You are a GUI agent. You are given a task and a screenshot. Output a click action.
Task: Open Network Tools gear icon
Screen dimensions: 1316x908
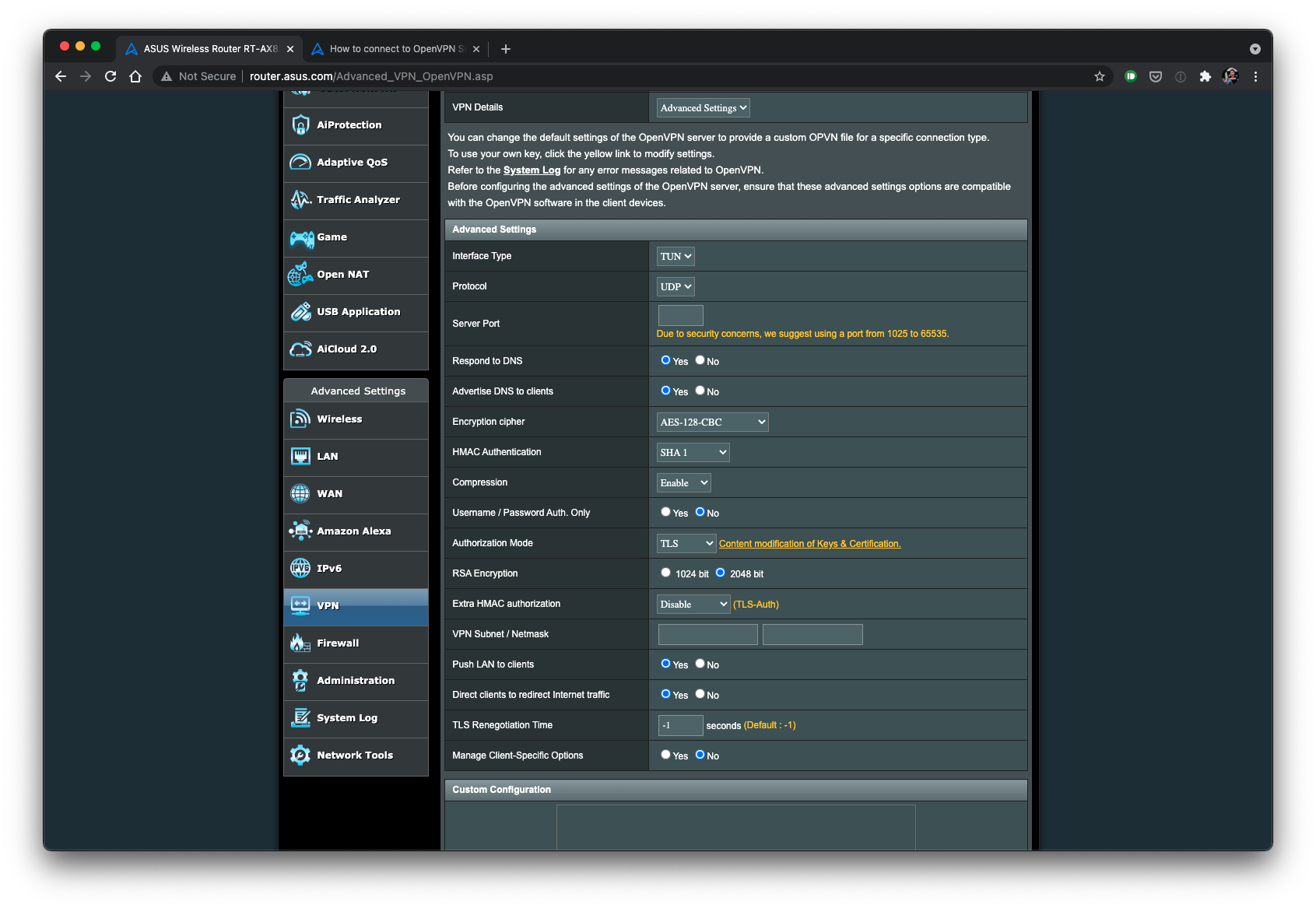(300, 755)
